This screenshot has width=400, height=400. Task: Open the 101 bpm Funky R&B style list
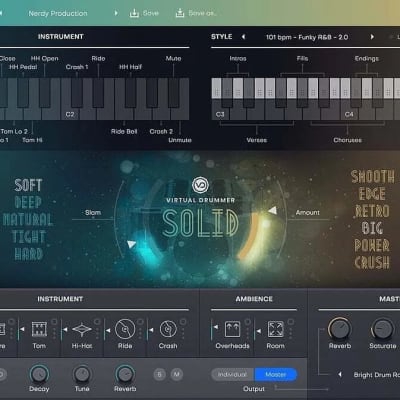coord(307,37)
